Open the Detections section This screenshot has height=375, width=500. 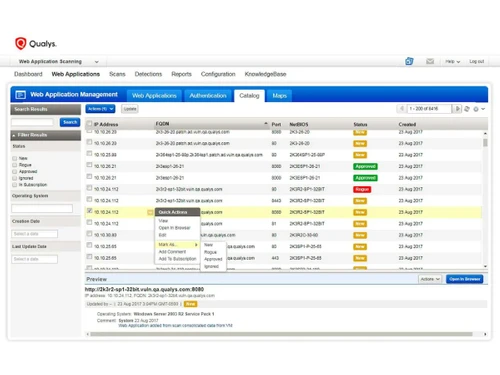pyautogui.click(x=148, y=74)
